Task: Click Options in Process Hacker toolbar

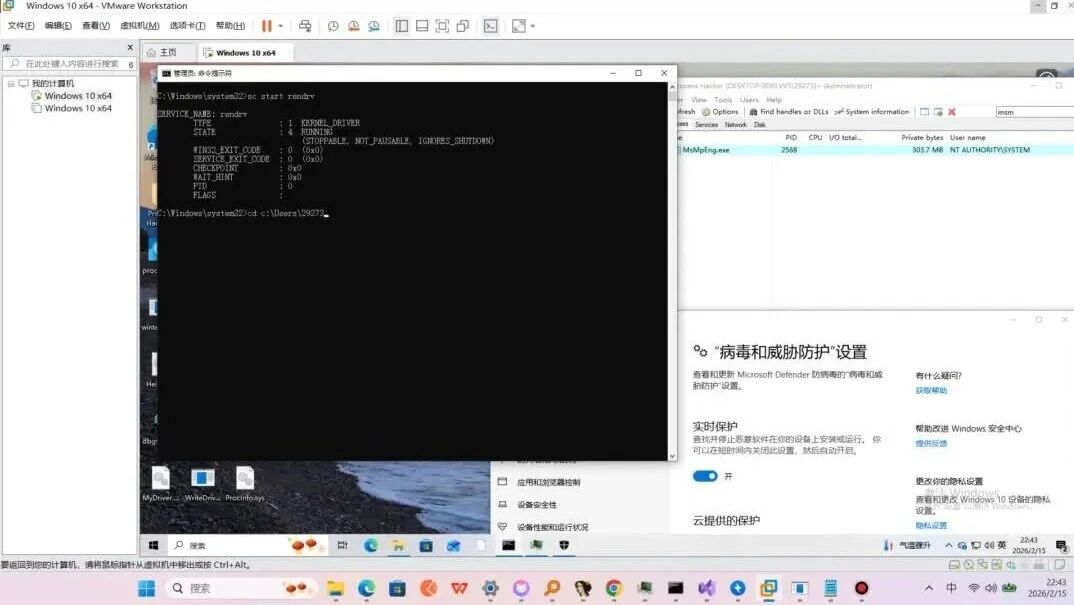Action: 721,112
